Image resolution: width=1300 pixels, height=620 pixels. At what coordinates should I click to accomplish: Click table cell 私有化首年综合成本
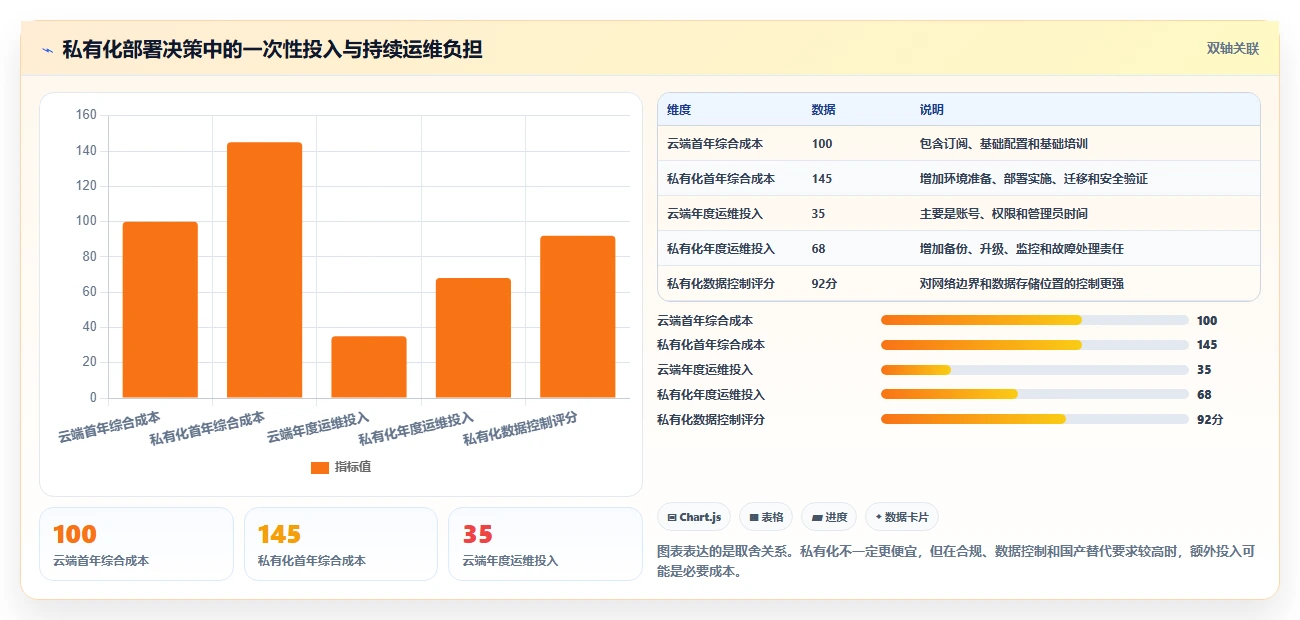coord(721,179)
